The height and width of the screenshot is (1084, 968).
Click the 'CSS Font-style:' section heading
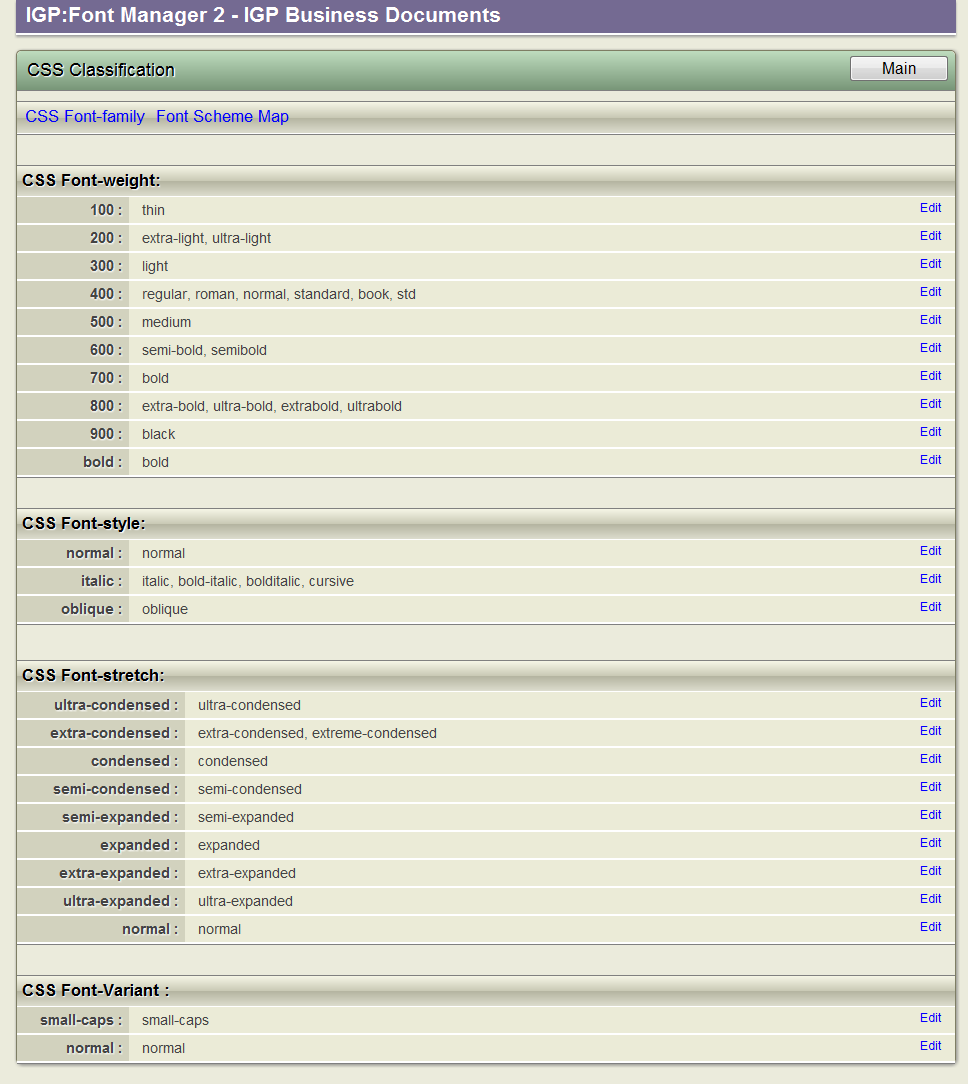(x=84, y=523)
